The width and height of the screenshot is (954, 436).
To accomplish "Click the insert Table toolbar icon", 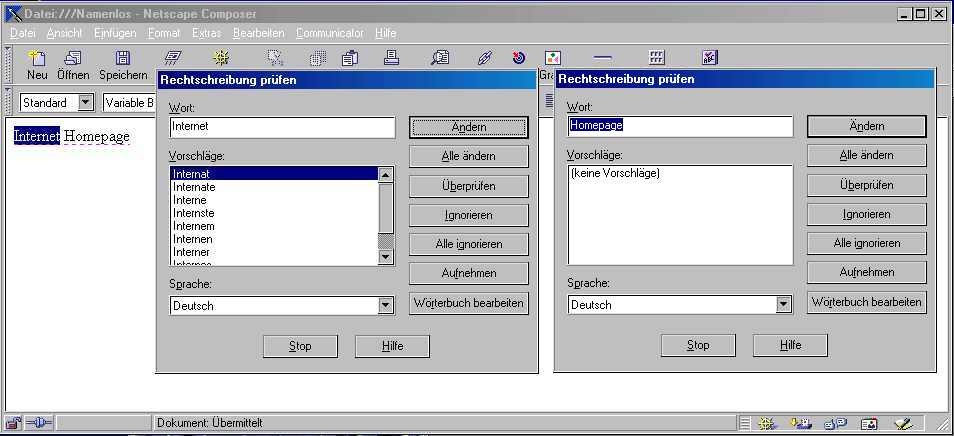I will click(x=656, y=58).
